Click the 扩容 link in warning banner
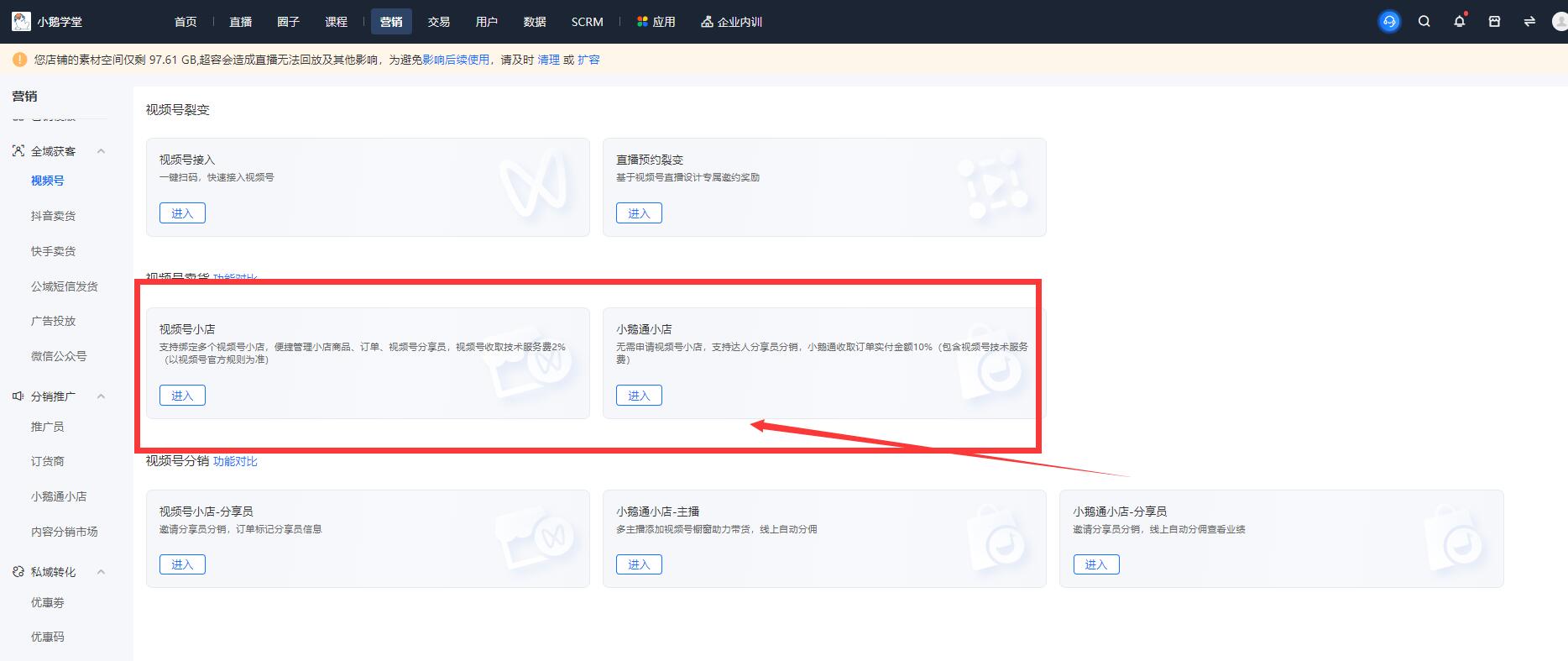Viewport: 1568px width, 661px height. (x=588, y=60)
